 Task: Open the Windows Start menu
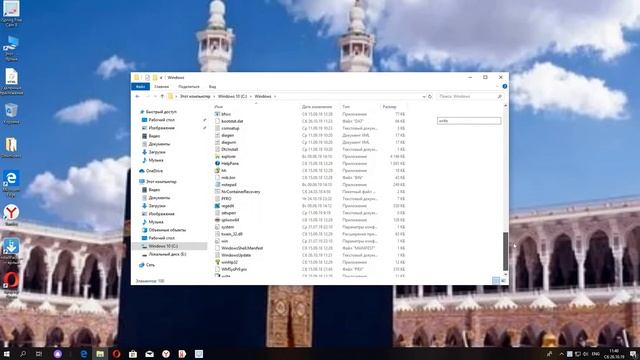(x=7, y=354)
